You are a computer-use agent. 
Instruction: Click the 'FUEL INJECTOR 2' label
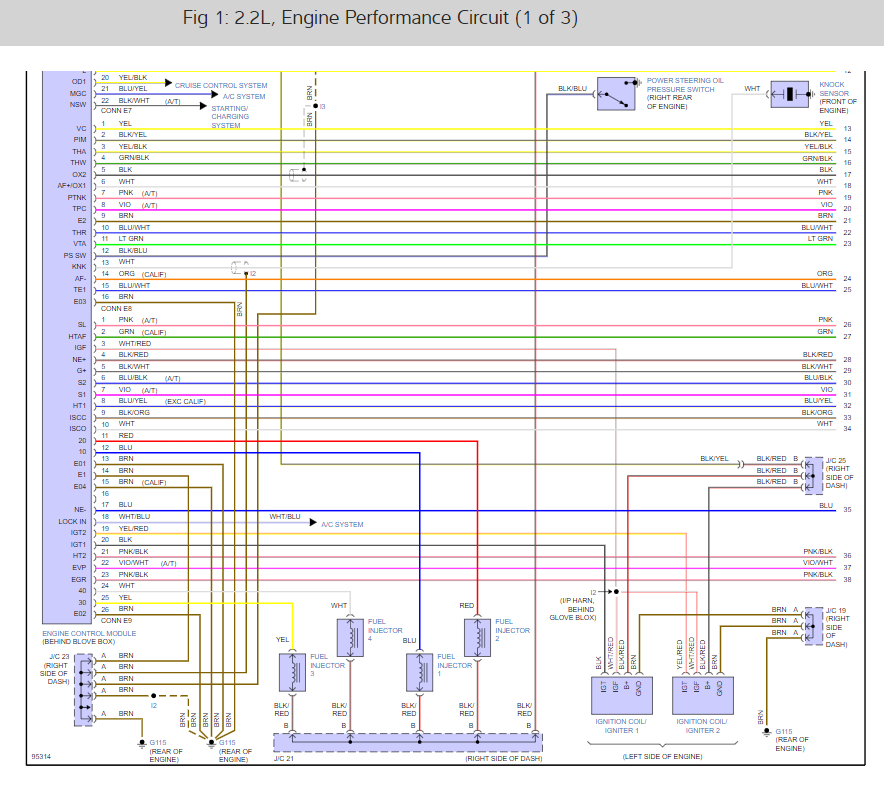(x=512, y=630)
